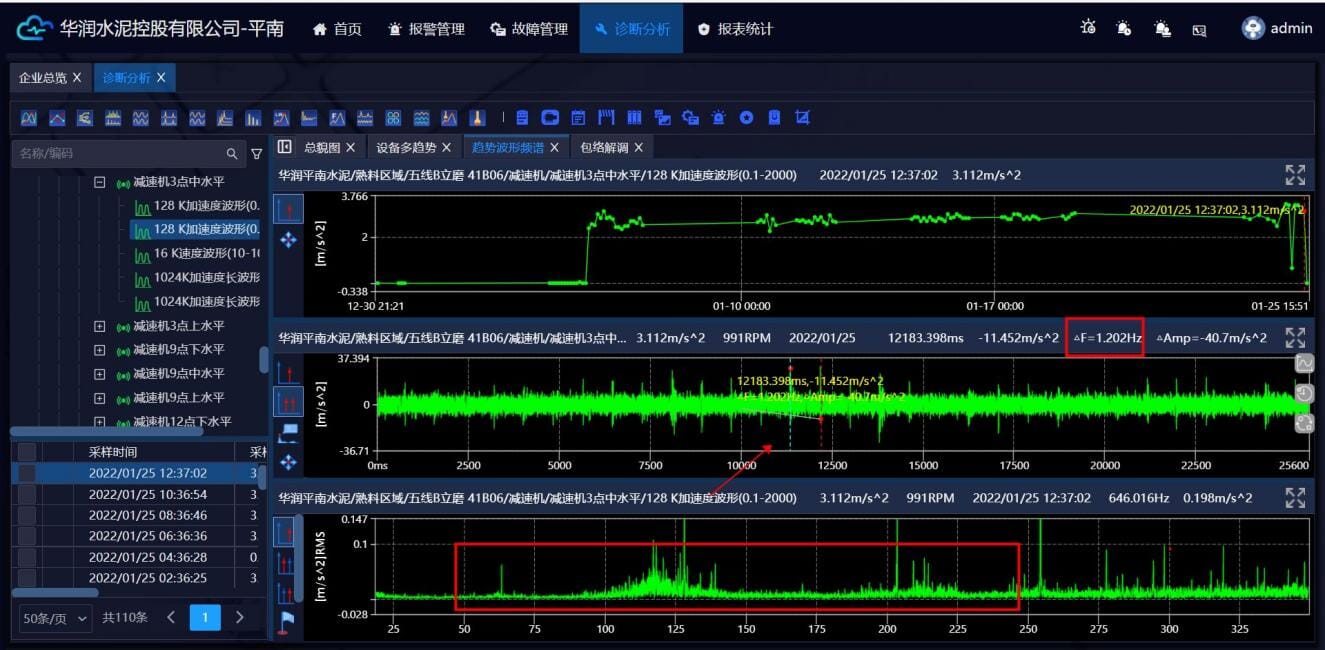The width and height of the screenshot is (1325, 650).
Task: Click the first waveform chart icon in toolbar
Action: 29,118
